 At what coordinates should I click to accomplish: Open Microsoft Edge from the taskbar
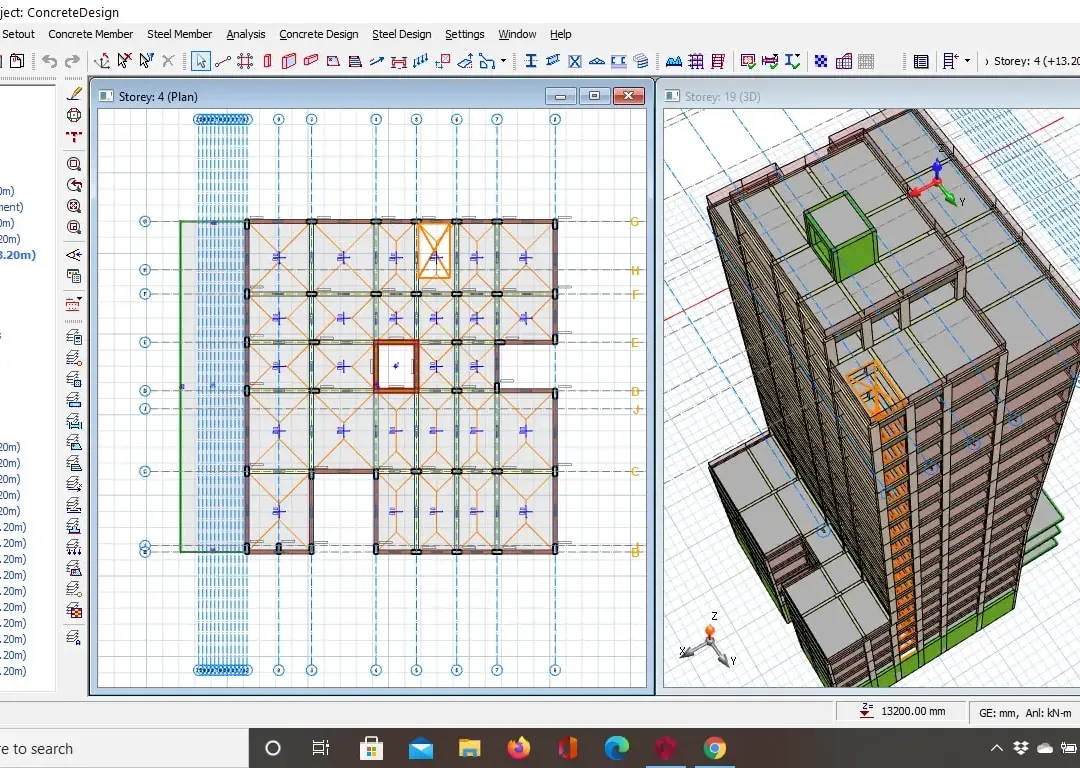[616, 748]
